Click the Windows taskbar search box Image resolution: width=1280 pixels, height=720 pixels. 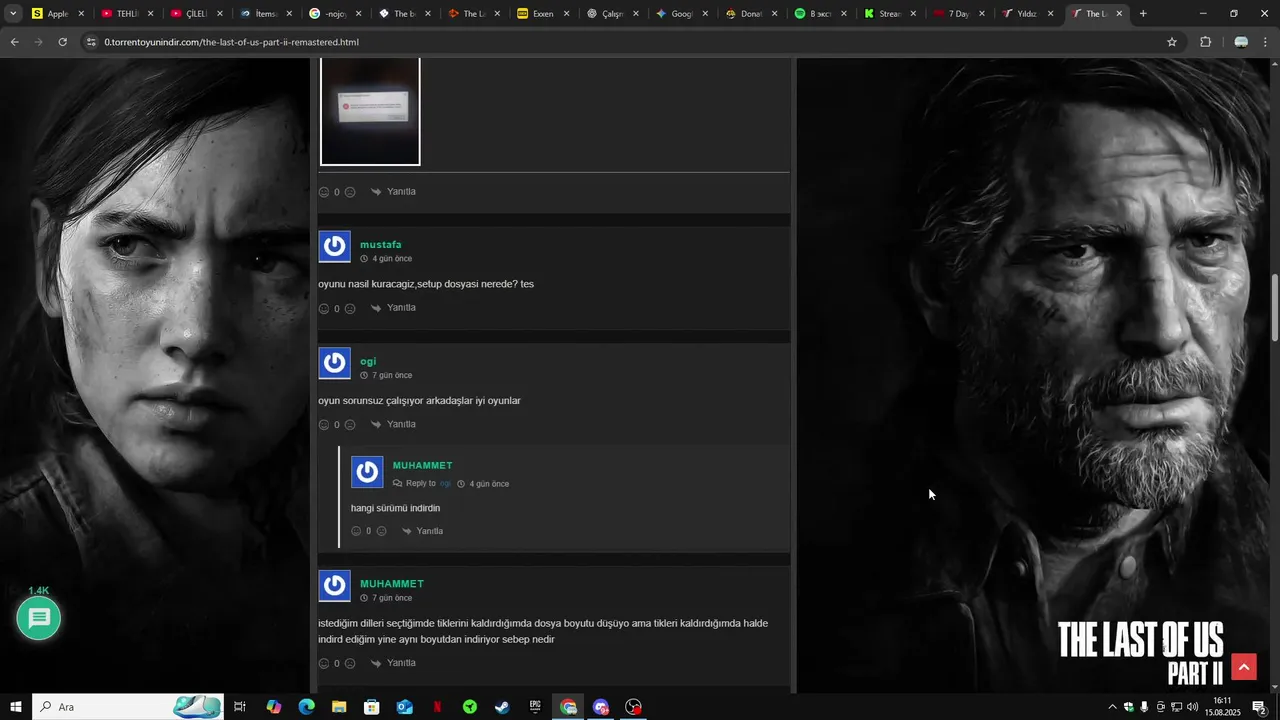click(128, 707)
